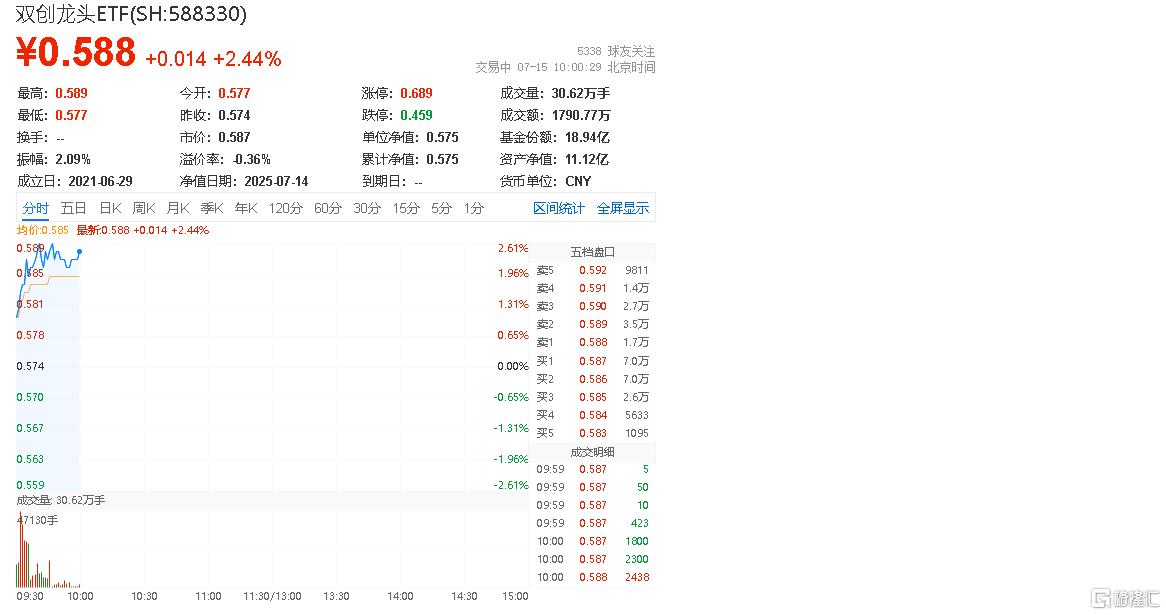Select the 卖2 row at 0.589

(593, 324)
